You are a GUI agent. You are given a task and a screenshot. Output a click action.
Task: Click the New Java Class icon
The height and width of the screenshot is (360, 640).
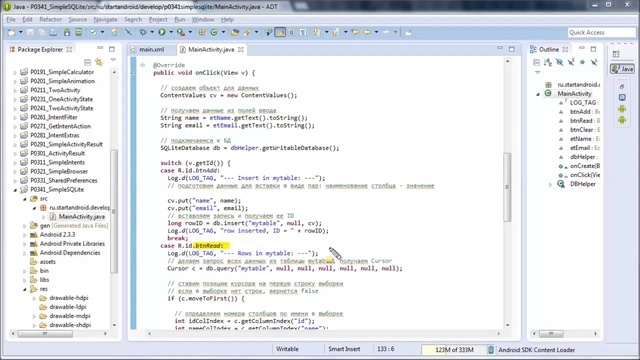214,32
